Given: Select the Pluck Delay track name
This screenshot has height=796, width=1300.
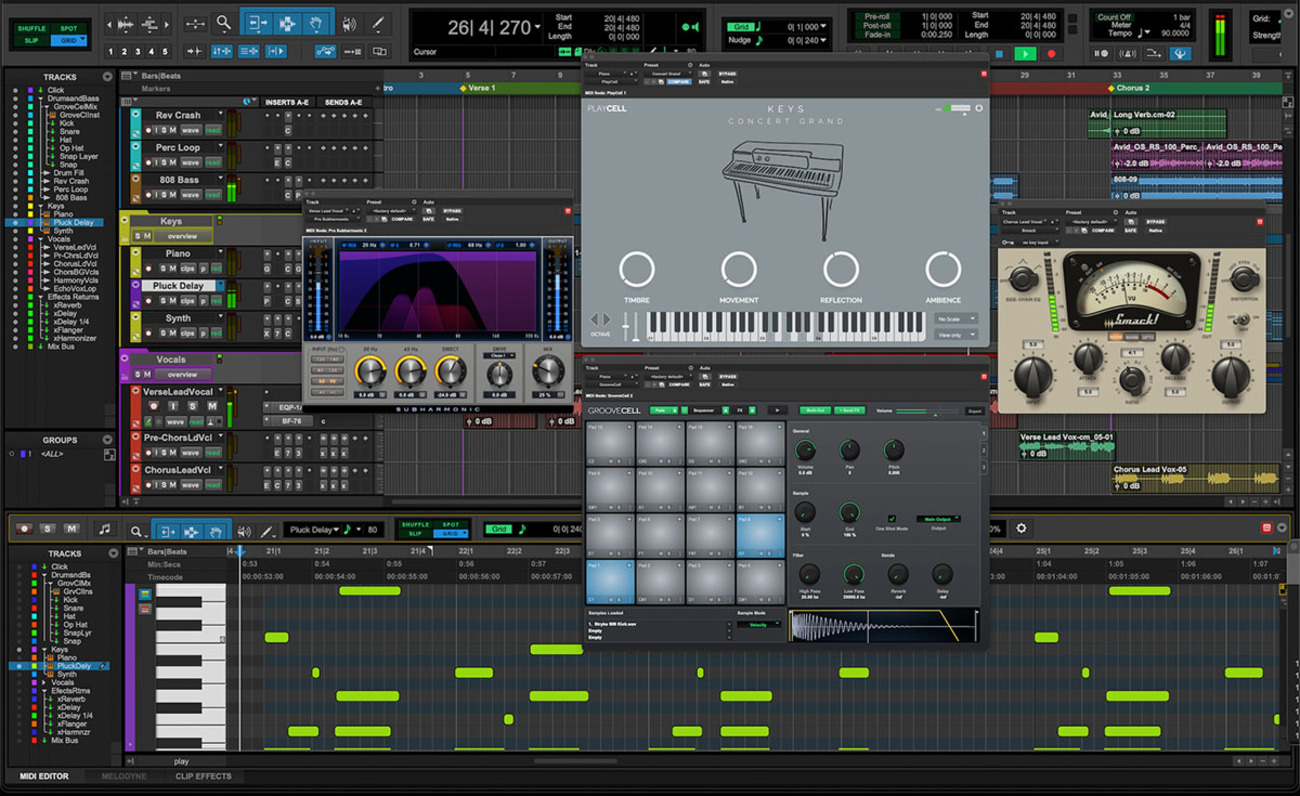Looking at the screenshot, I should coord(178,286).
